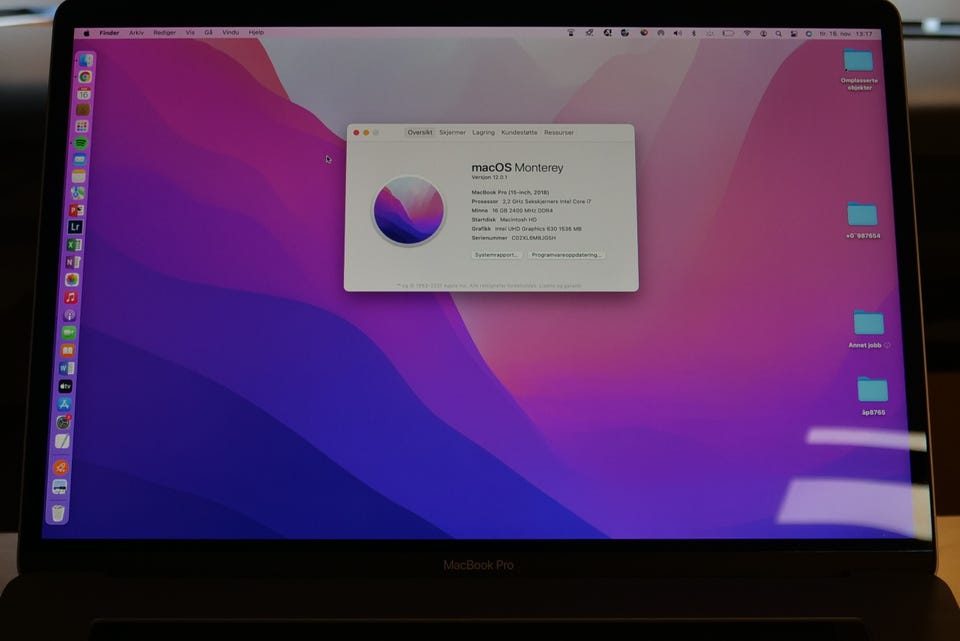Image resolution: width=960 pixels, height=641 pixels.
Task: Open the Calendar app in Dock
Action: point(83,94)
